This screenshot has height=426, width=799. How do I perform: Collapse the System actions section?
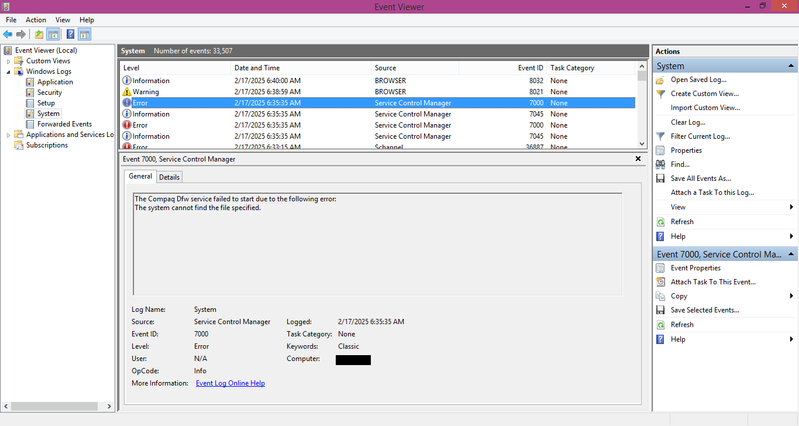791,66
